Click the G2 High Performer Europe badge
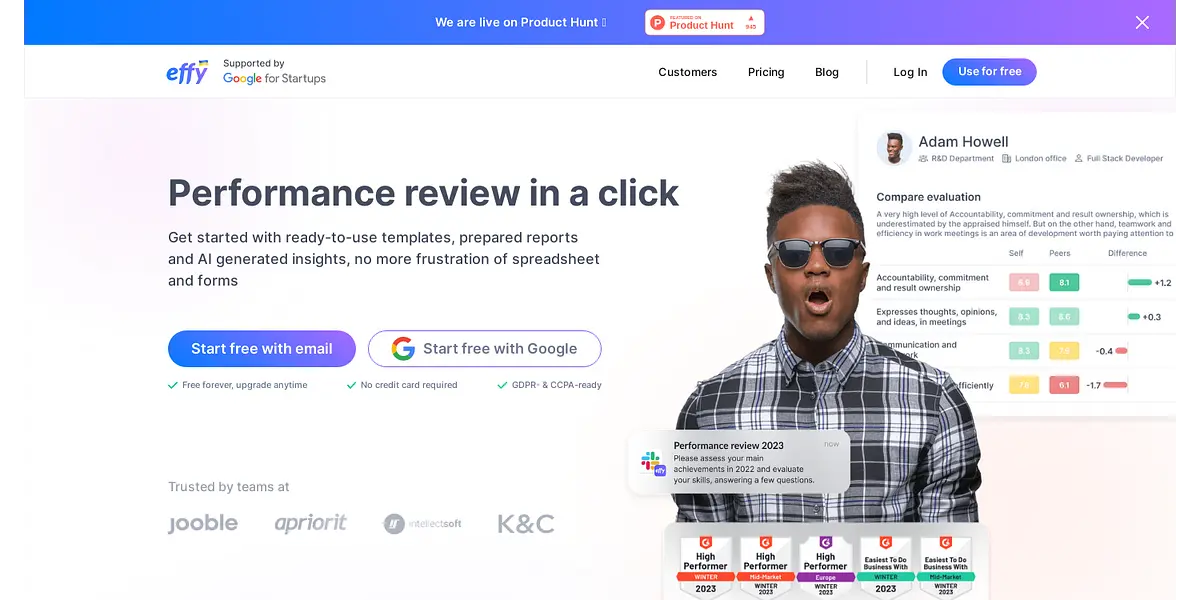Viewport: 1200px width, 600px height. pyautogui.click(x=825, y=565)
